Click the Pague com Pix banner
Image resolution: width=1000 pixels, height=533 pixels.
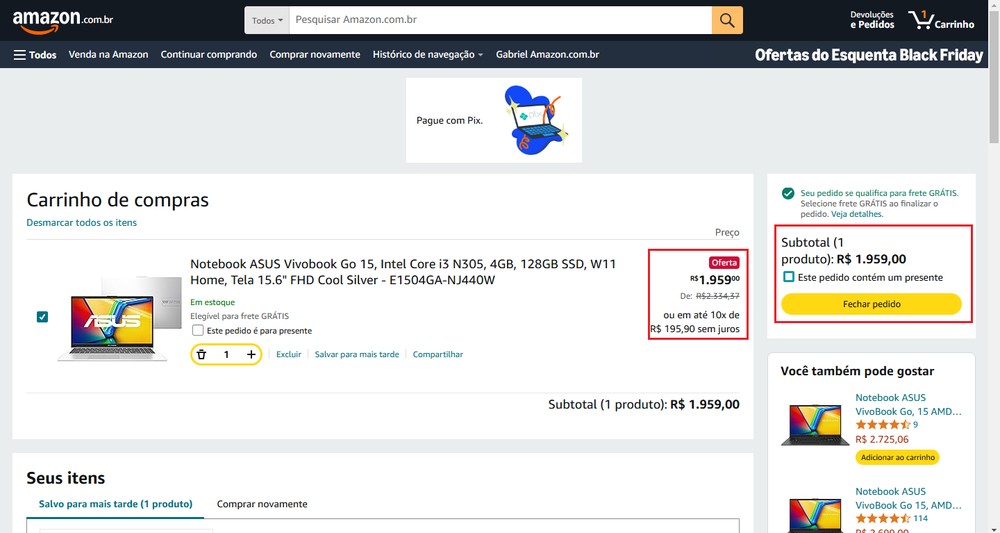click(494, 120)
